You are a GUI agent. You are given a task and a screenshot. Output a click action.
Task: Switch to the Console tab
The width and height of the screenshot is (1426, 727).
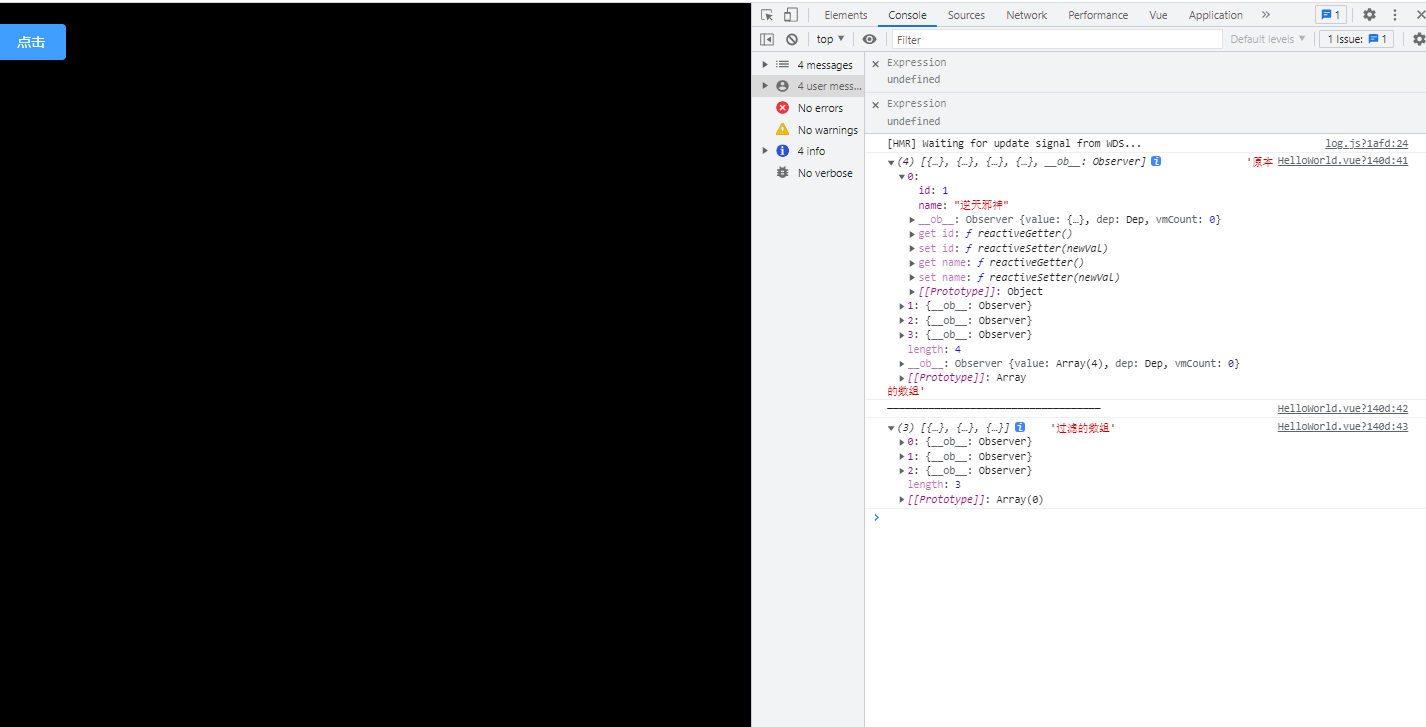pyautogui.click(x=907, y=15)
